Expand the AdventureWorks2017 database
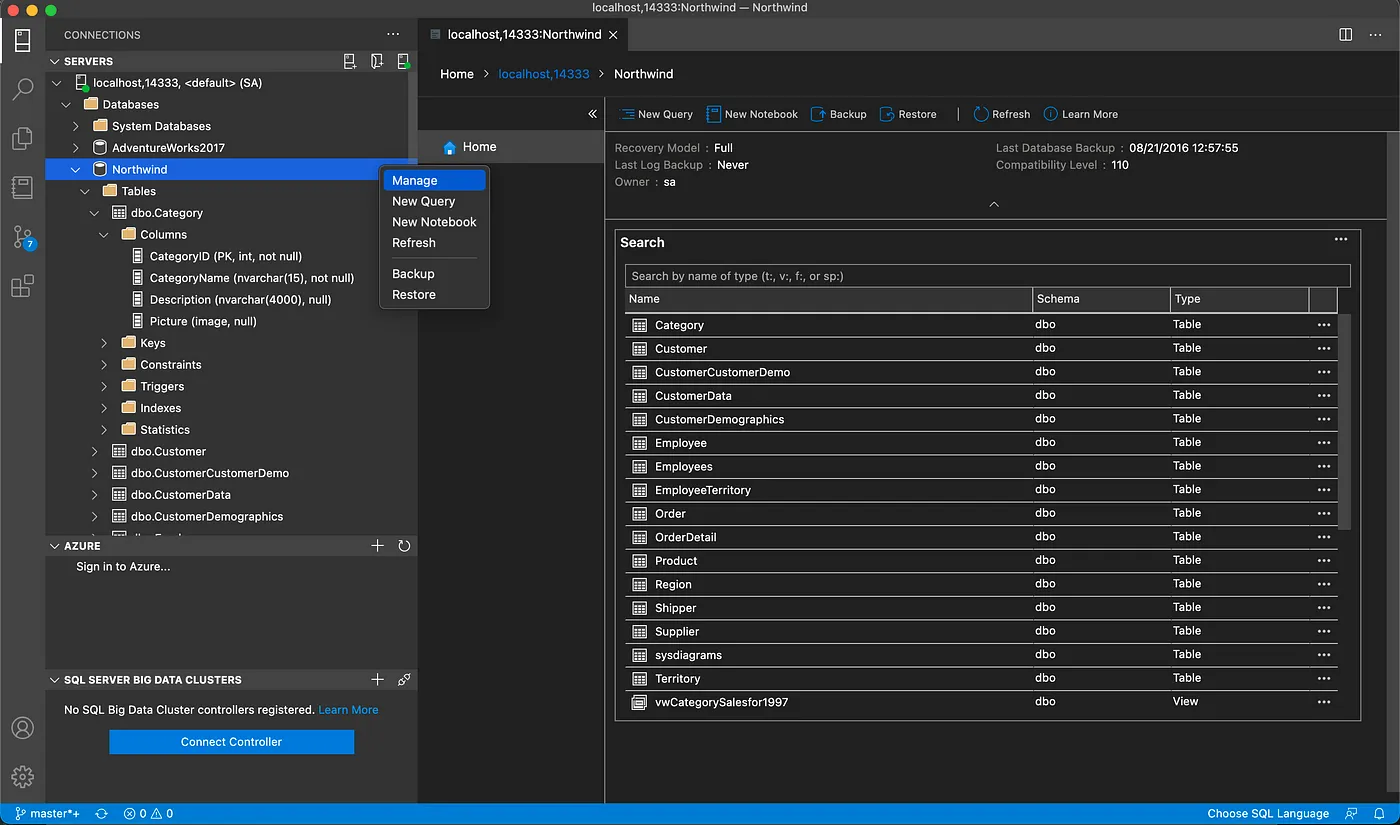 [x=76, y=148]
